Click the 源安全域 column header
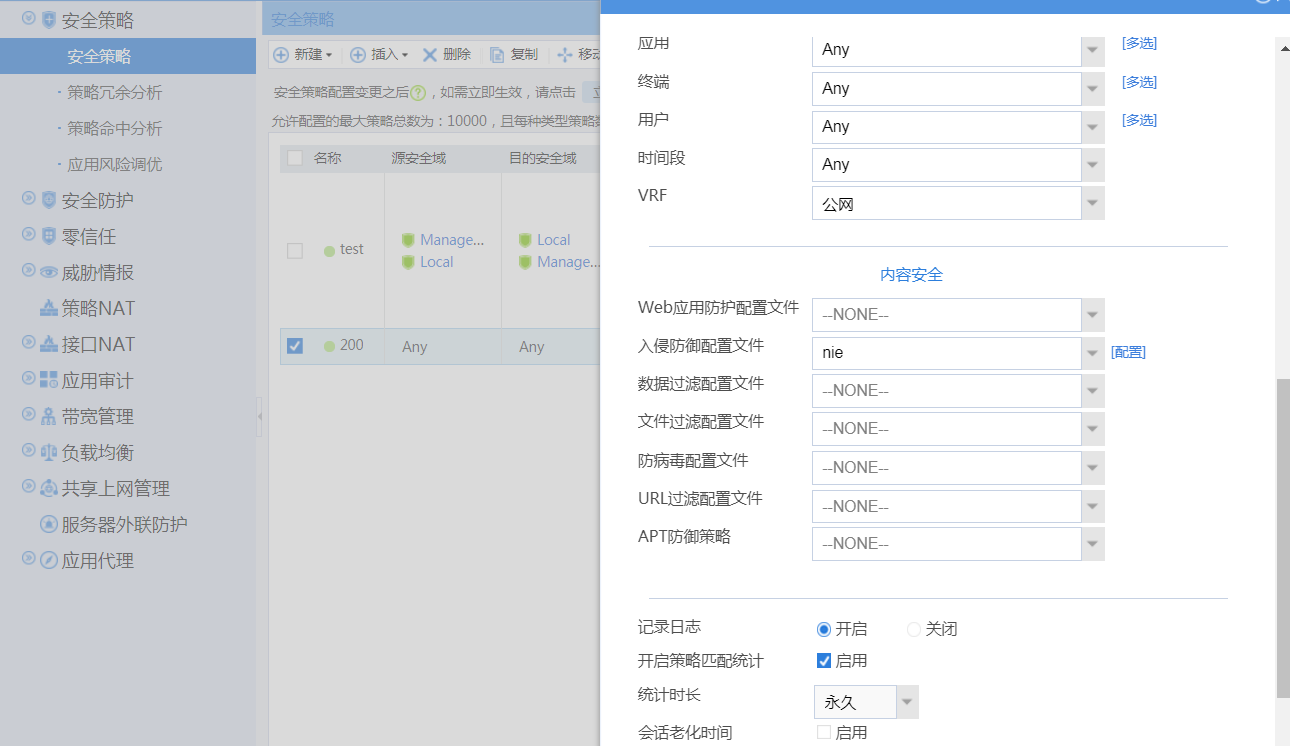The image size is (1290, 746). coord(418,158)
